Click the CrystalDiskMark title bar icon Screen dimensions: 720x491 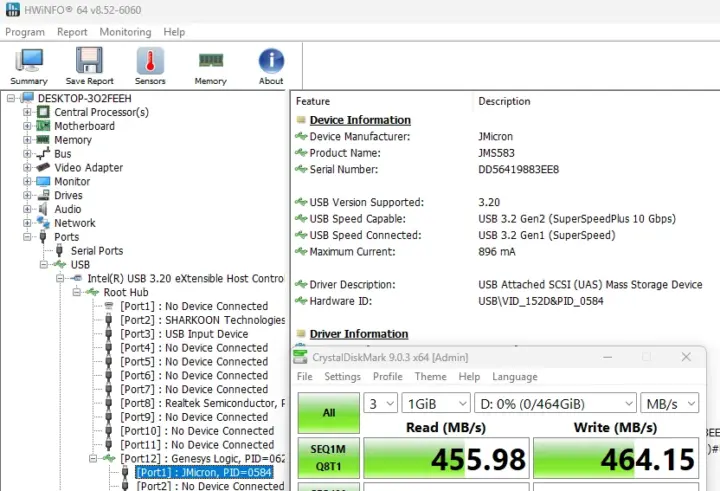(300, 357)
